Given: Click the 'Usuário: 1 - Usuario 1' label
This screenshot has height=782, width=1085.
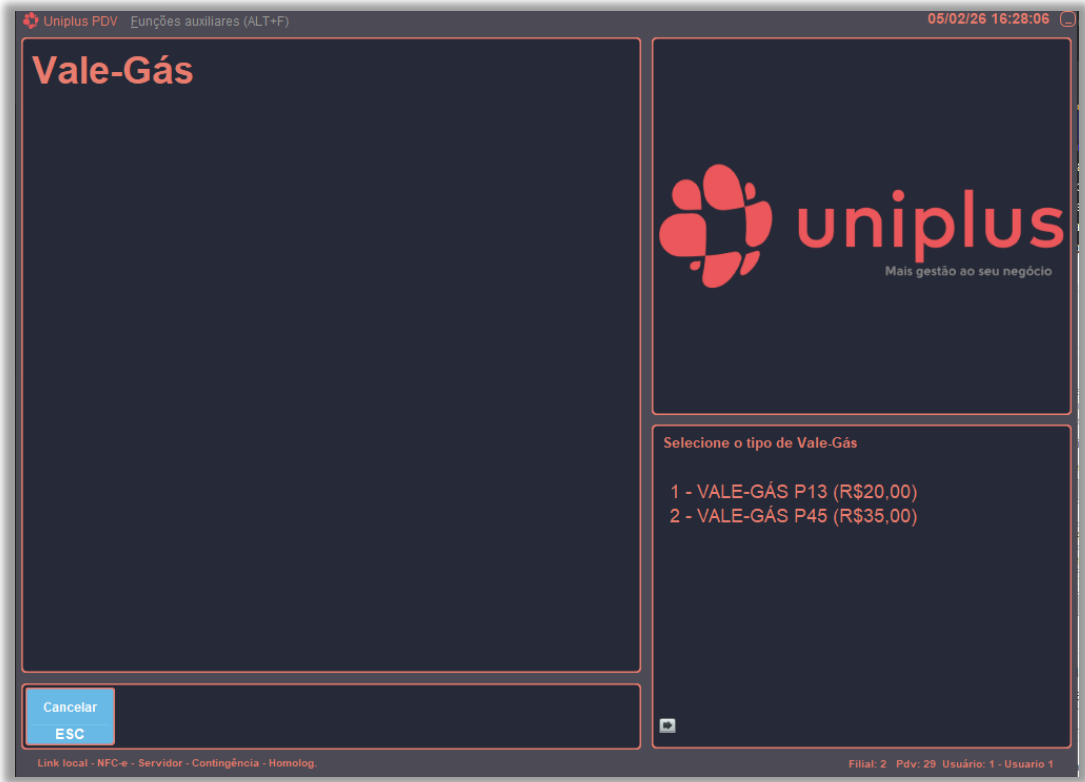Looking at the screenshot, I should click(x=997, y=764).
